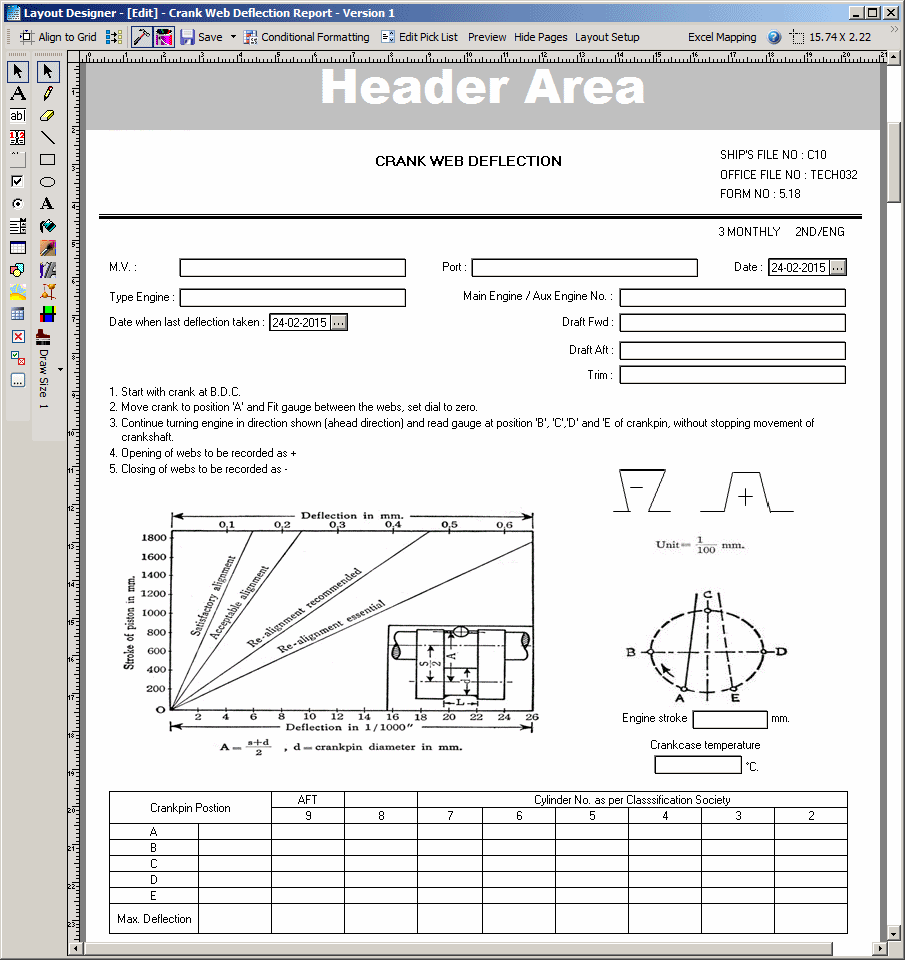Click the Type Engine input field
905x960 pixels.
coord(293,298)
